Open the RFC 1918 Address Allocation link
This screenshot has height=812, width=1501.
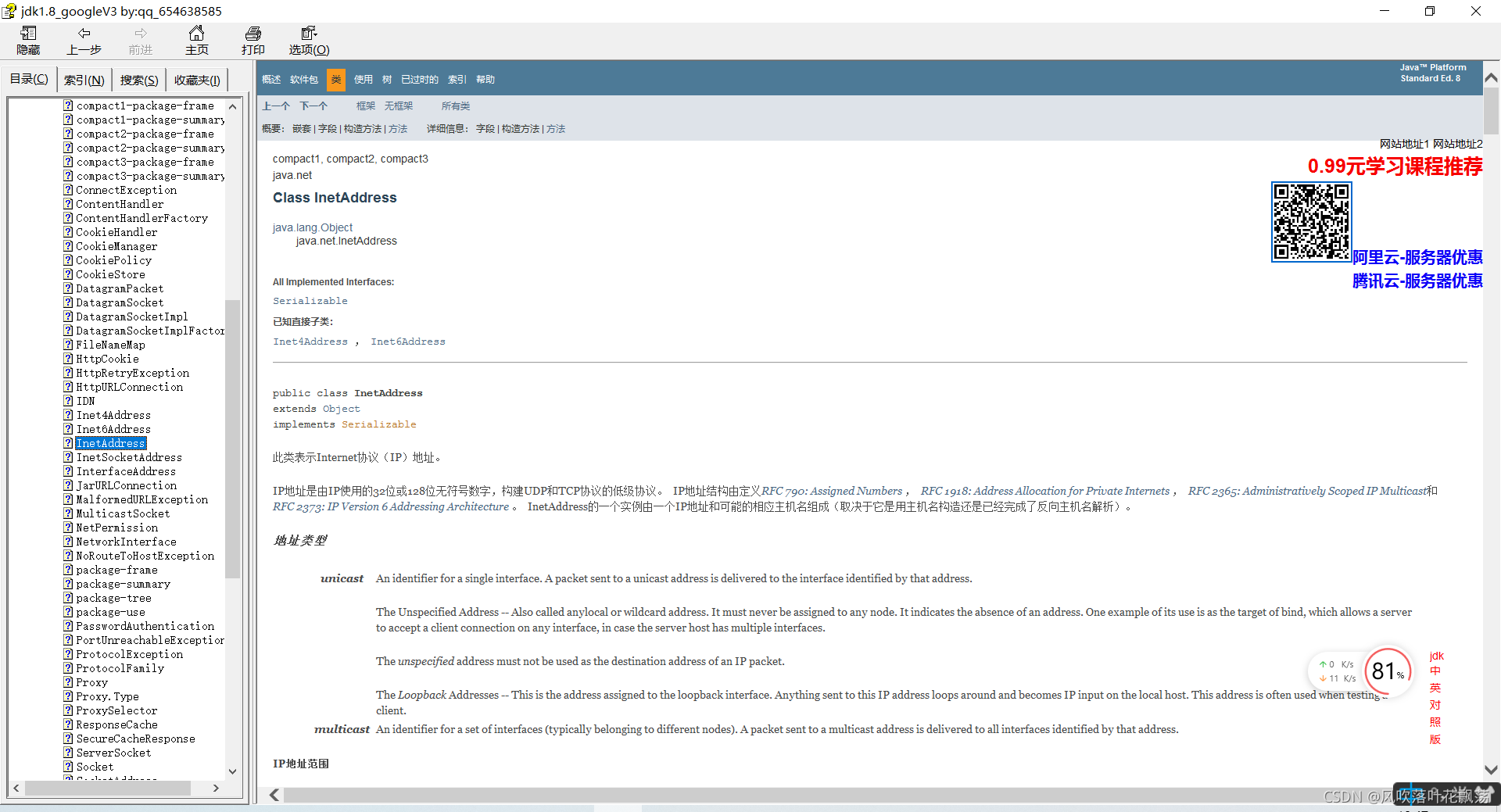[1045, 491]
